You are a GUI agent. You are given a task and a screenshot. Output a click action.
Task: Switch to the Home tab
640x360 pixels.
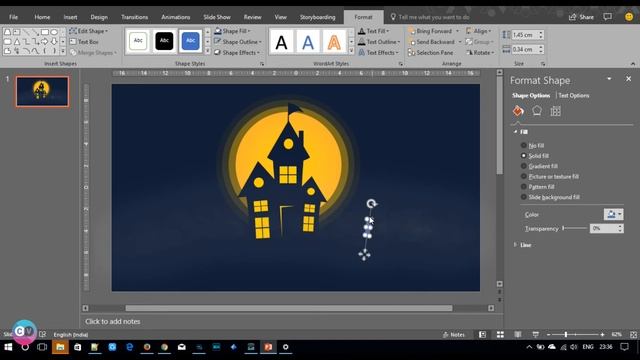(x=42, y=17)
